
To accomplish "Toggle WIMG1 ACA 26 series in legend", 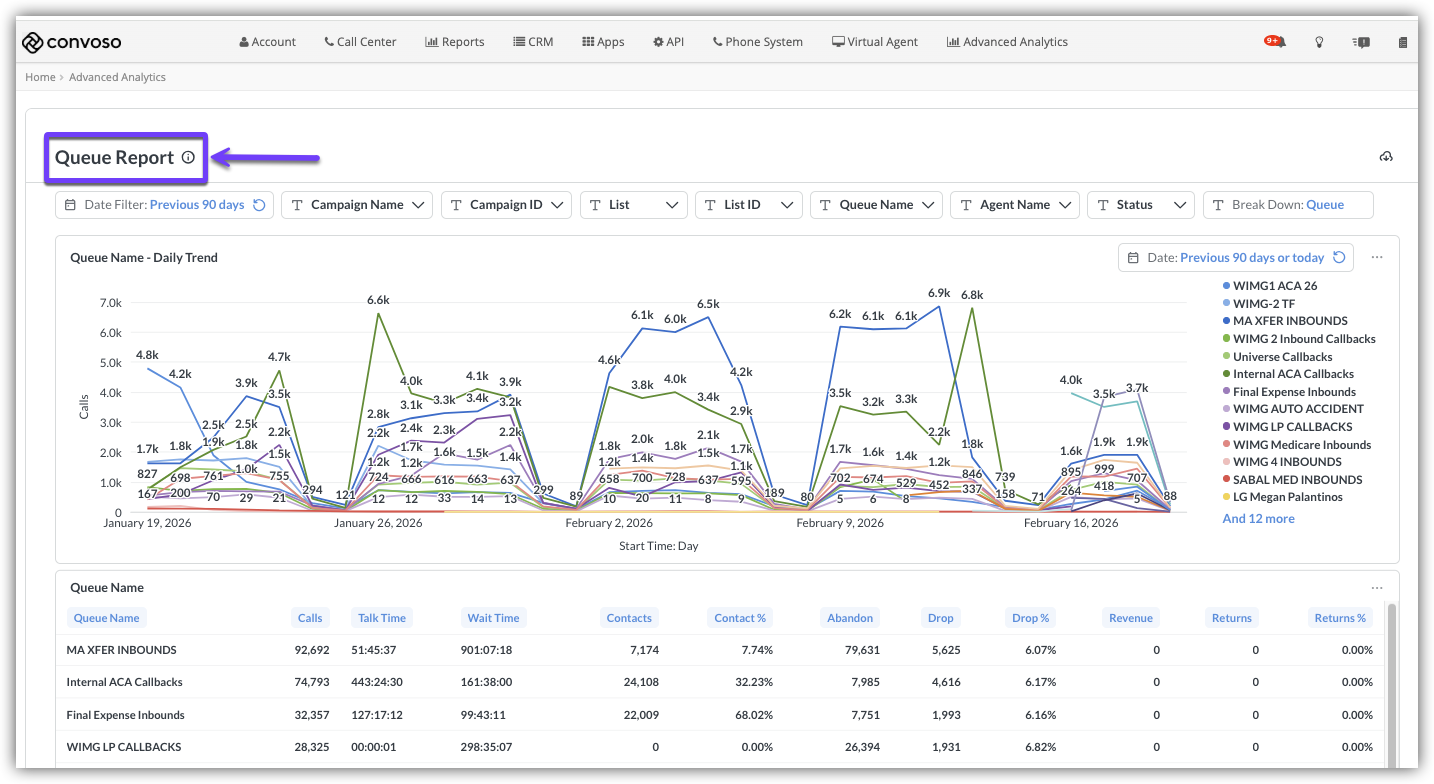I will [1274, 286].
